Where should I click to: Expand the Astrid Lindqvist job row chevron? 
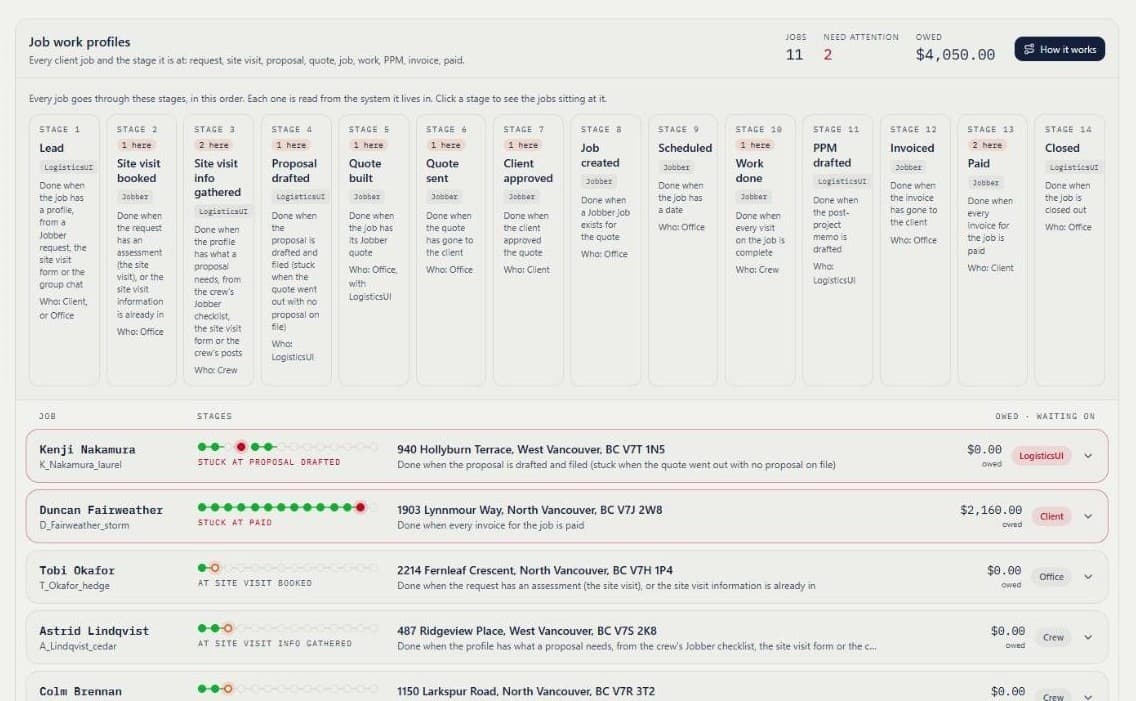pyautogui.click(x=1087, y=637)
